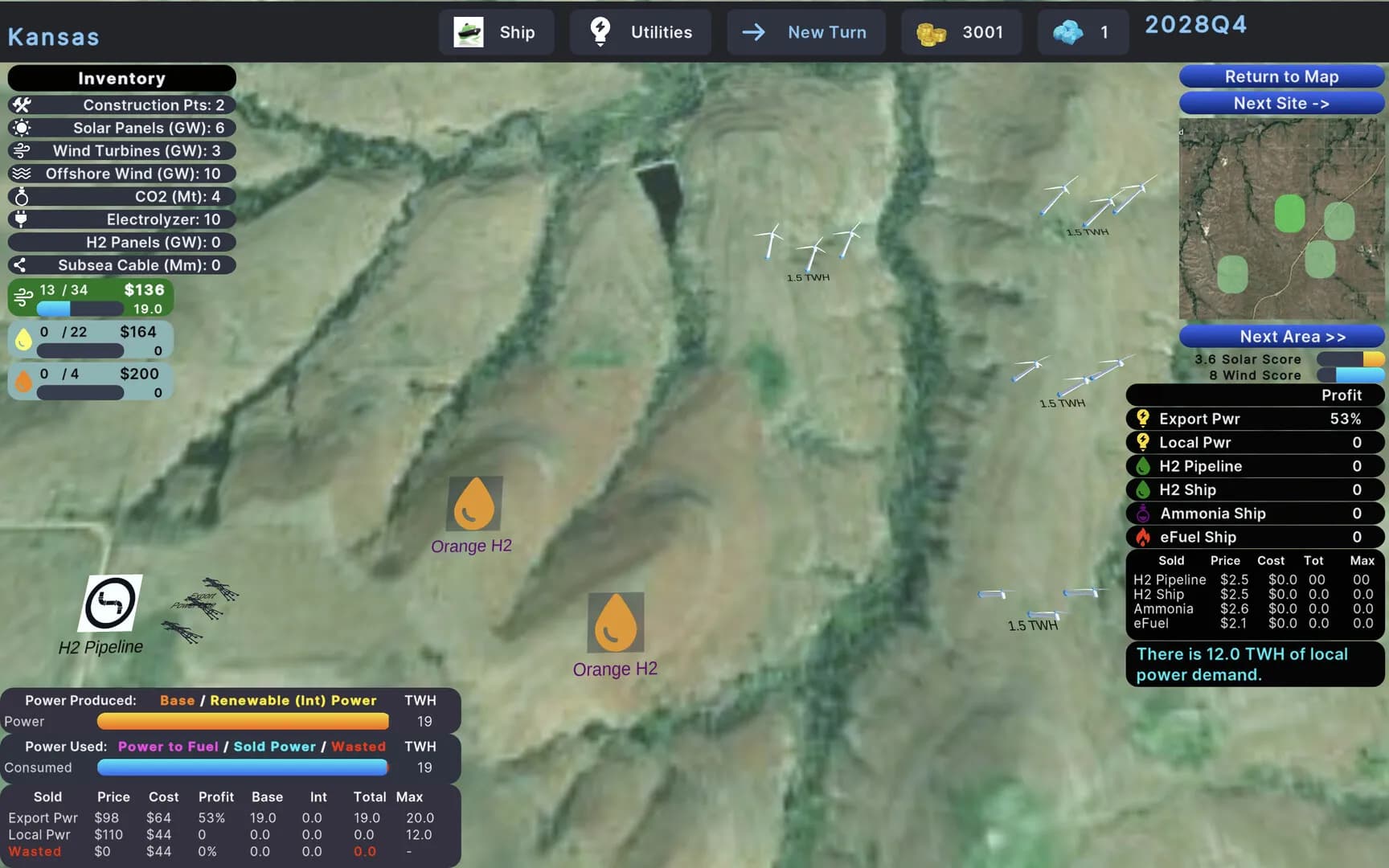Select the Ammonia Ship profit row

coord(1254,514)
